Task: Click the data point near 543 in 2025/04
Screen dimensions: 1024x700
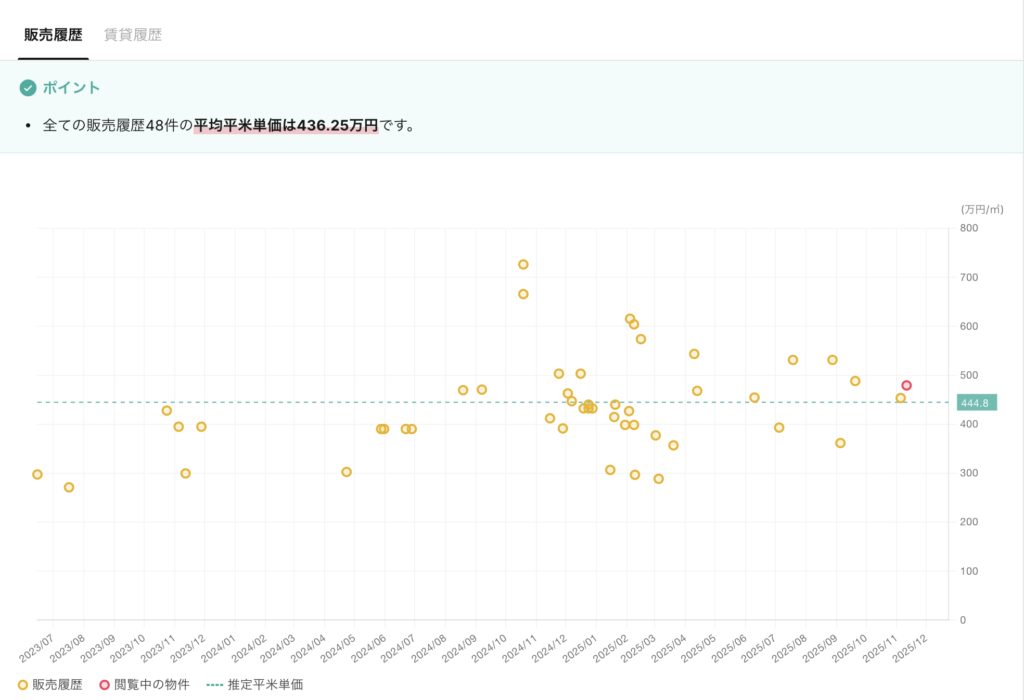Action: pyautogui.click(x=694, y=354)
